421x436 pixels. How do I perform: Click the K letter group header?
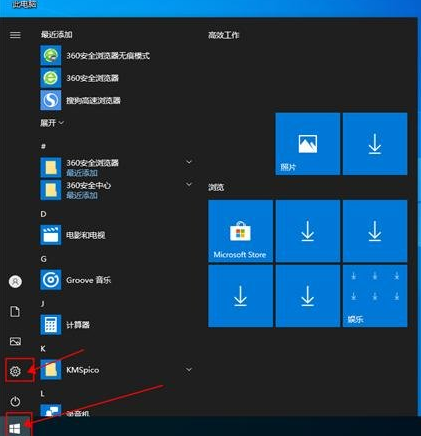[x=43, y=349]
